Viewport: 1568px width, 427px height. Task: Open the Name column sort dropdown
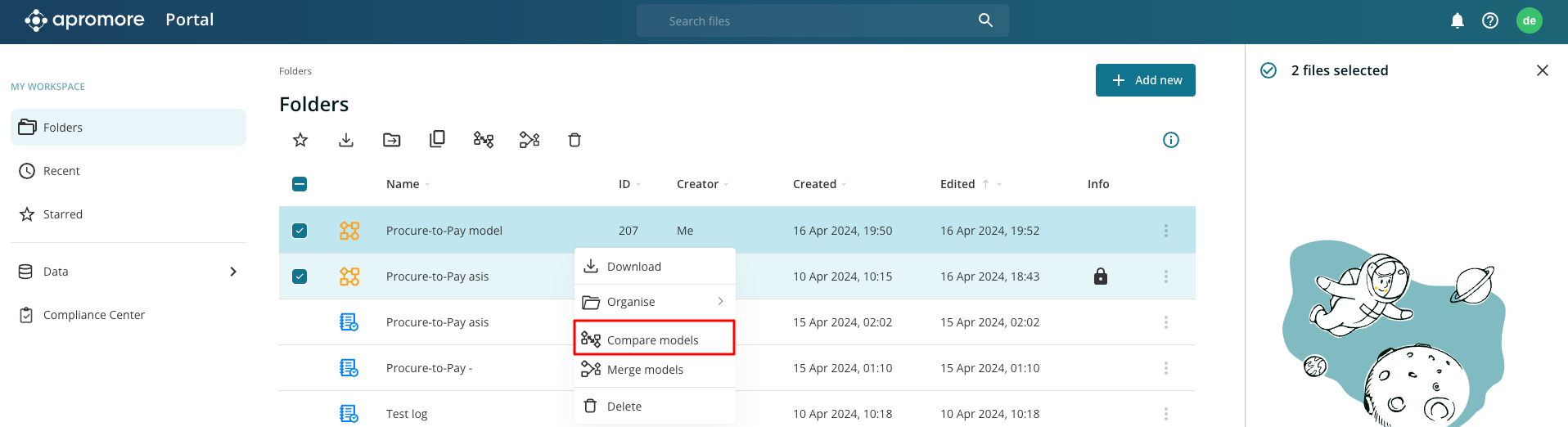pos(427,185)
